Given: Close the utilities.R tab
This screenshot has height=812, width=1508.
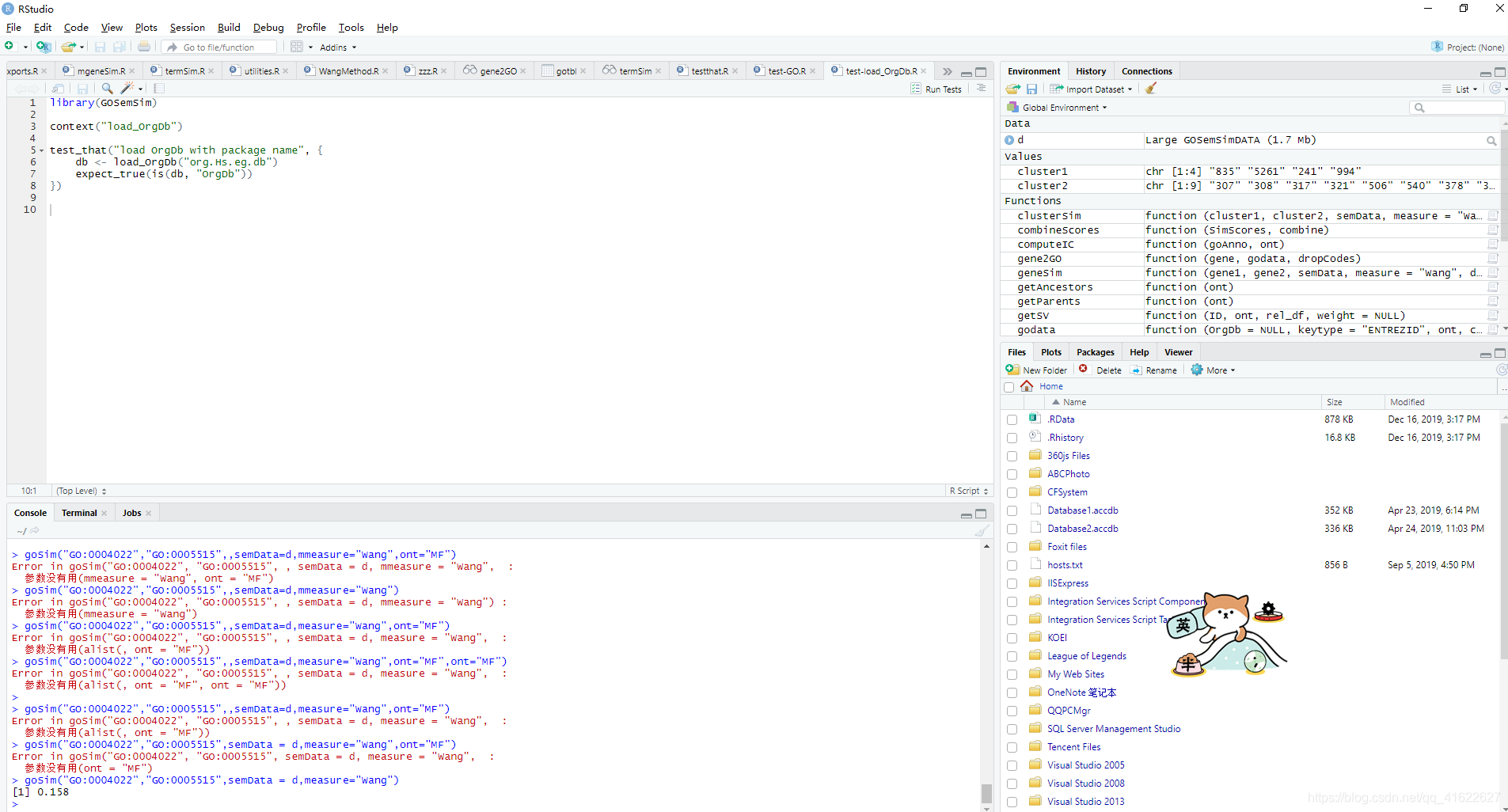Looking at the screenshot, I should (287, 71).
